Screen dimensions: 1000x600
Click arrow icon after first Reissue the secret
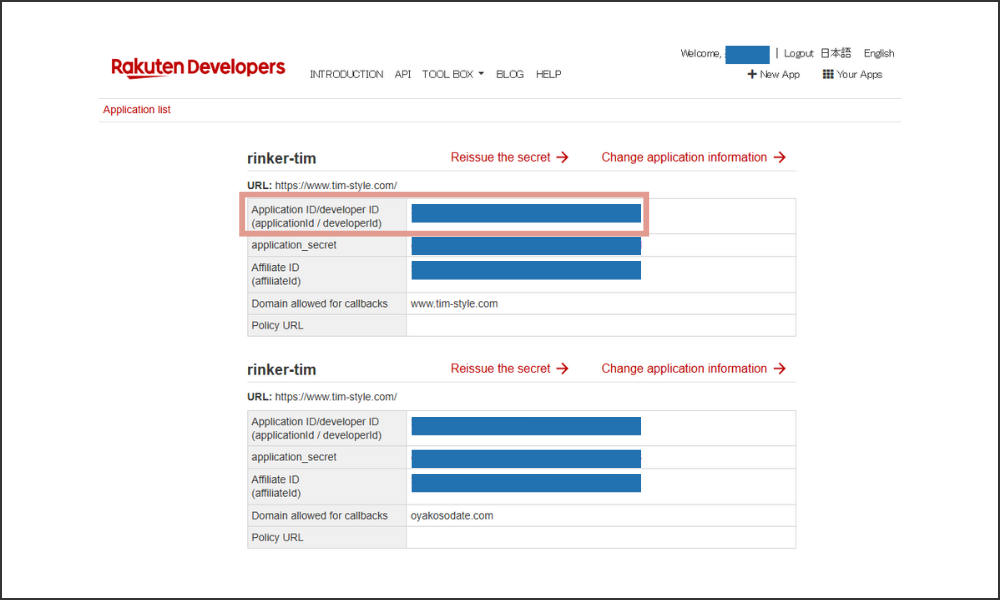pyautogui.click(x=562, y=157)
